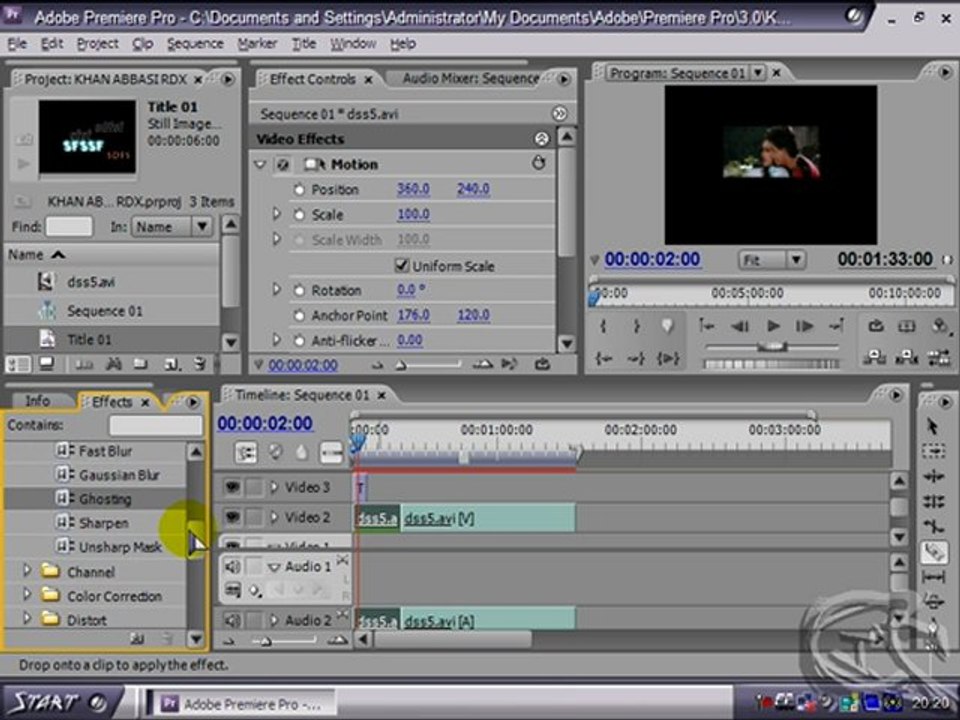Step back one frame in Program monitor
This screenshot has height=720, width=960.
[x=740, y=326]
